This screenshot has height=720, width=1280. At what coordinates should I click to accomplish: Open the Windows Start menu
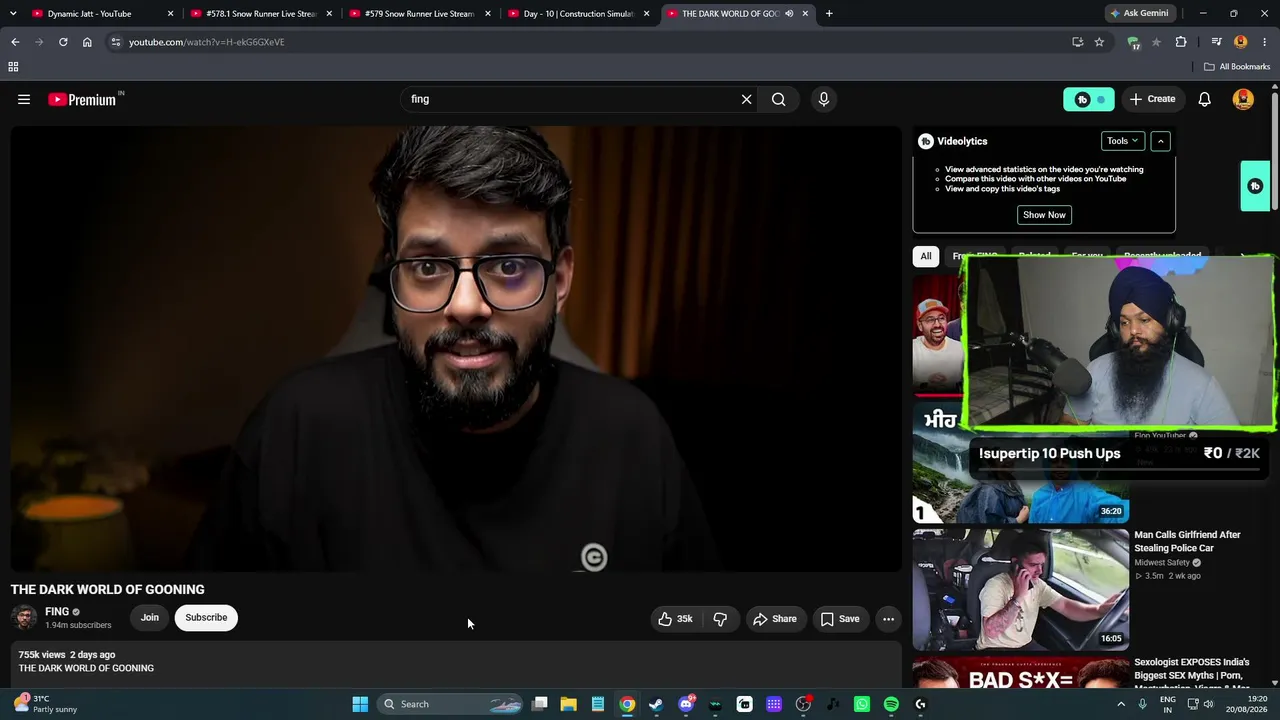pos(360,704)
